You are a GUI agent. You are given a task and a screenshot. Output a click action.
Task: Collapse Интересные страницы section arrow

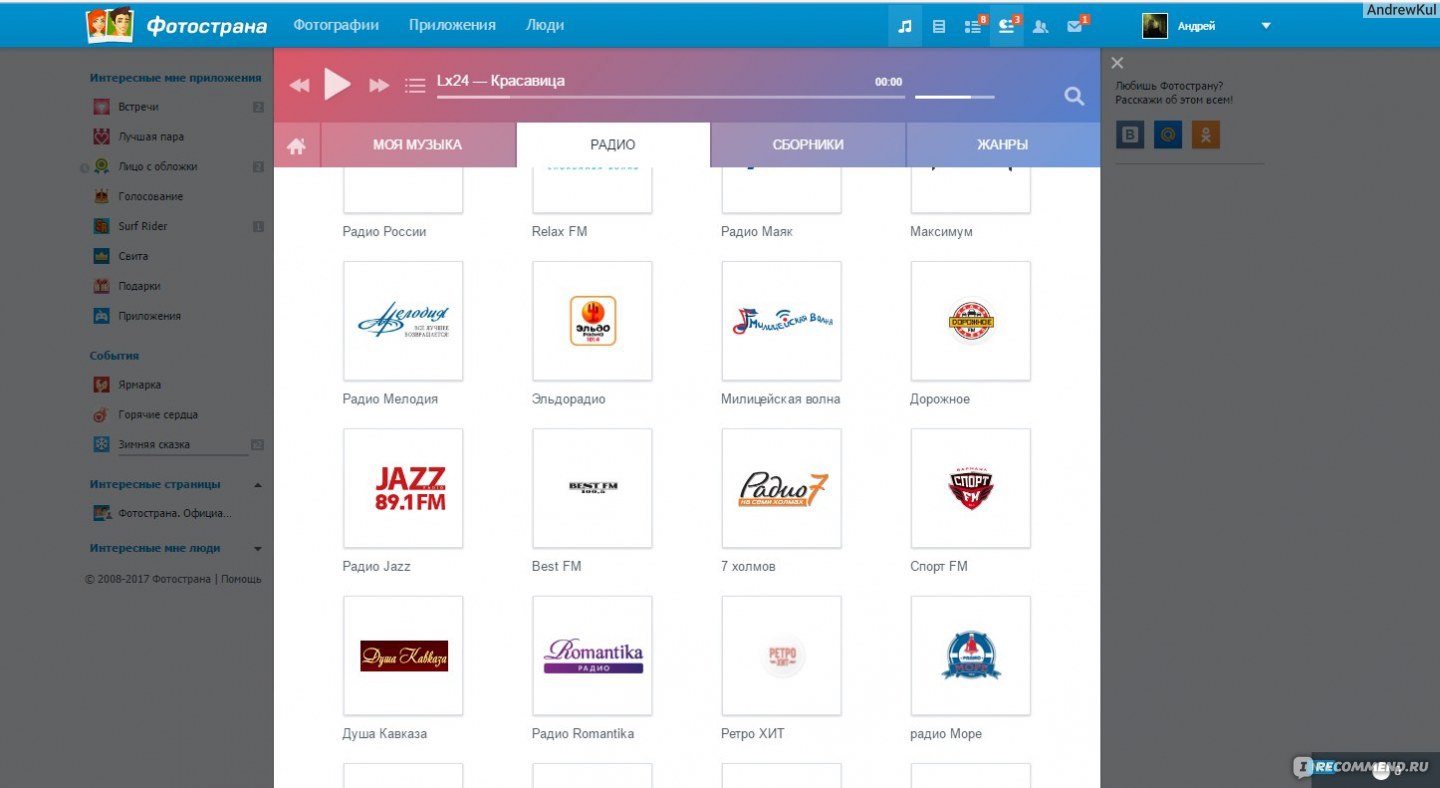point(258,485)
